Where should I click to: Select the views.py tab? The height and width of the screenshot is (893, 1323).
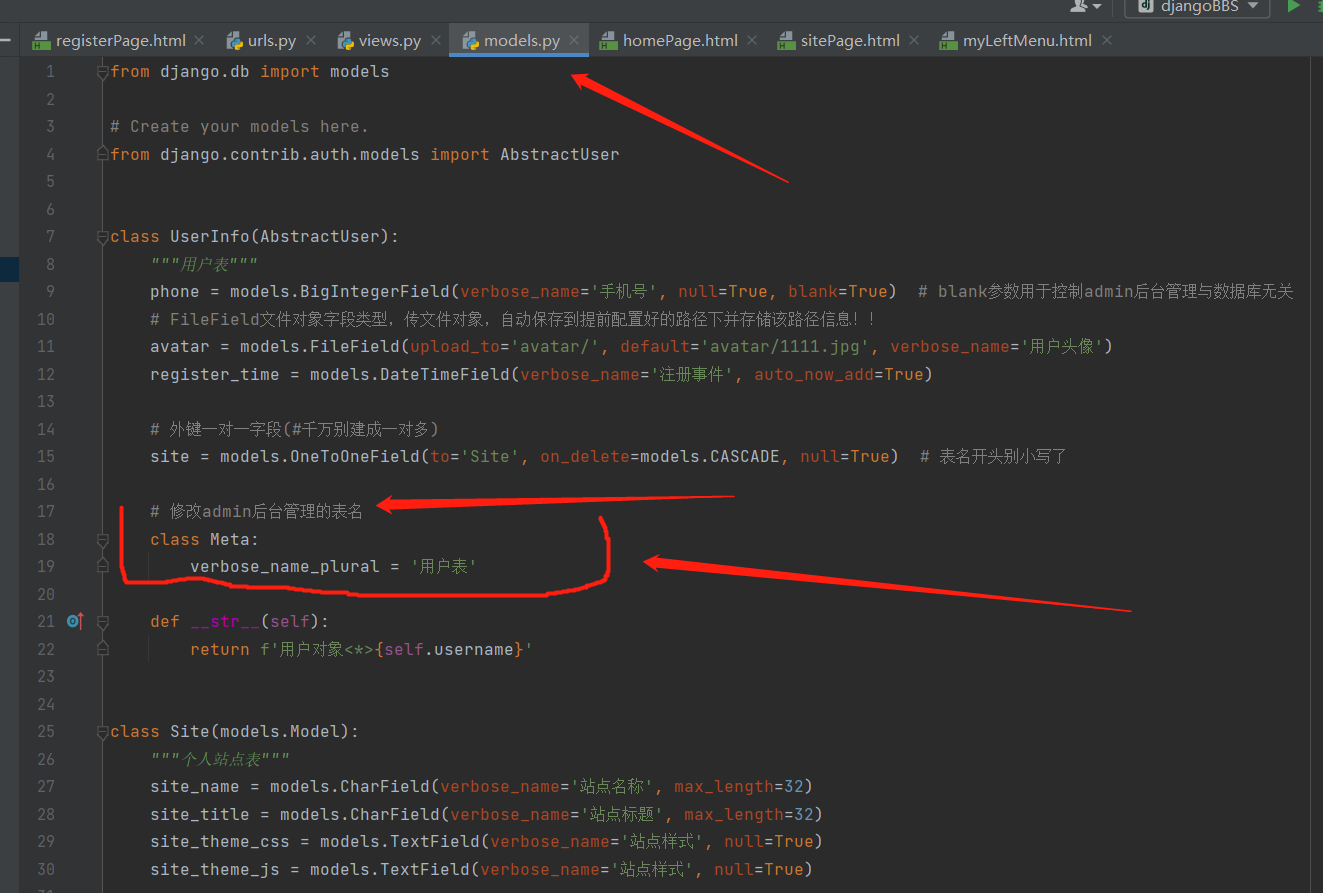(x=390, y=41)
